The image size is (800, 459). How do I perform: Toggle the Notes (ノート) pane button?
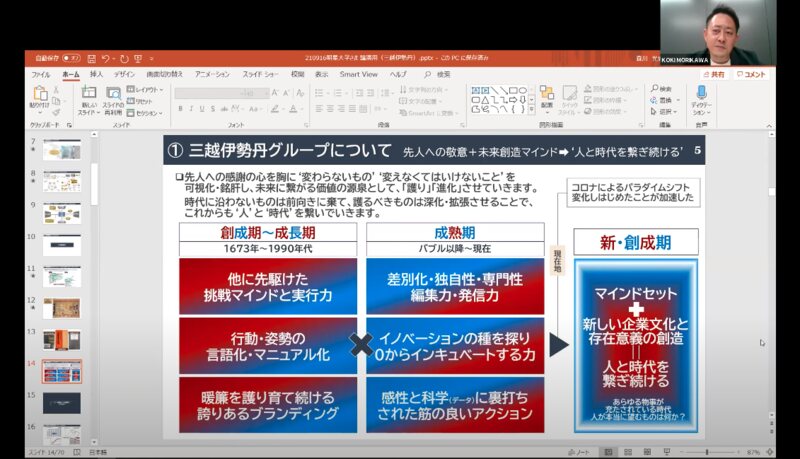click(579, 452)
